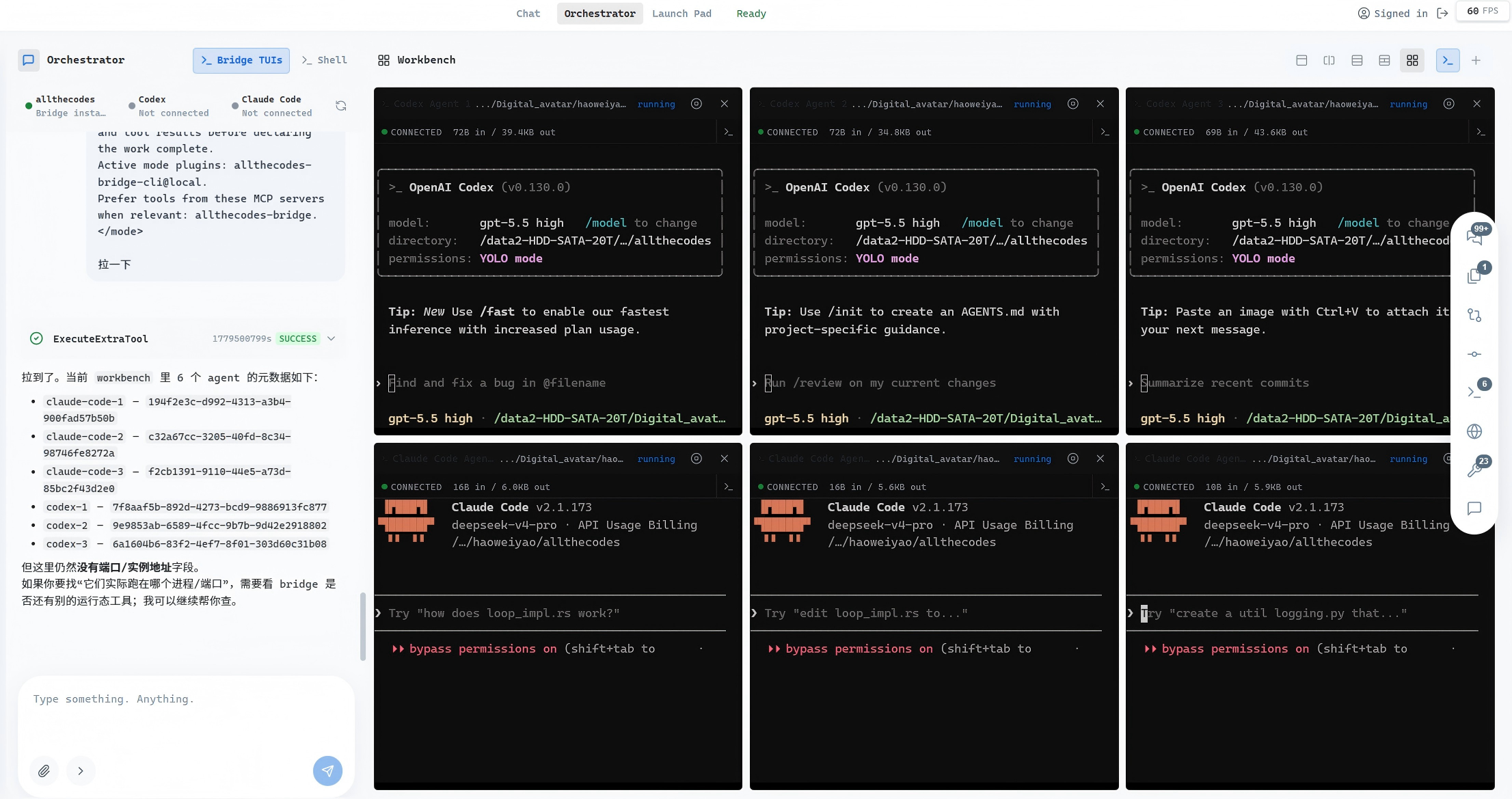Screen dimensions: 1512x799
Task: Click the SUCCESS badge on ExecuteExtraTool
Action: [297, 338]
